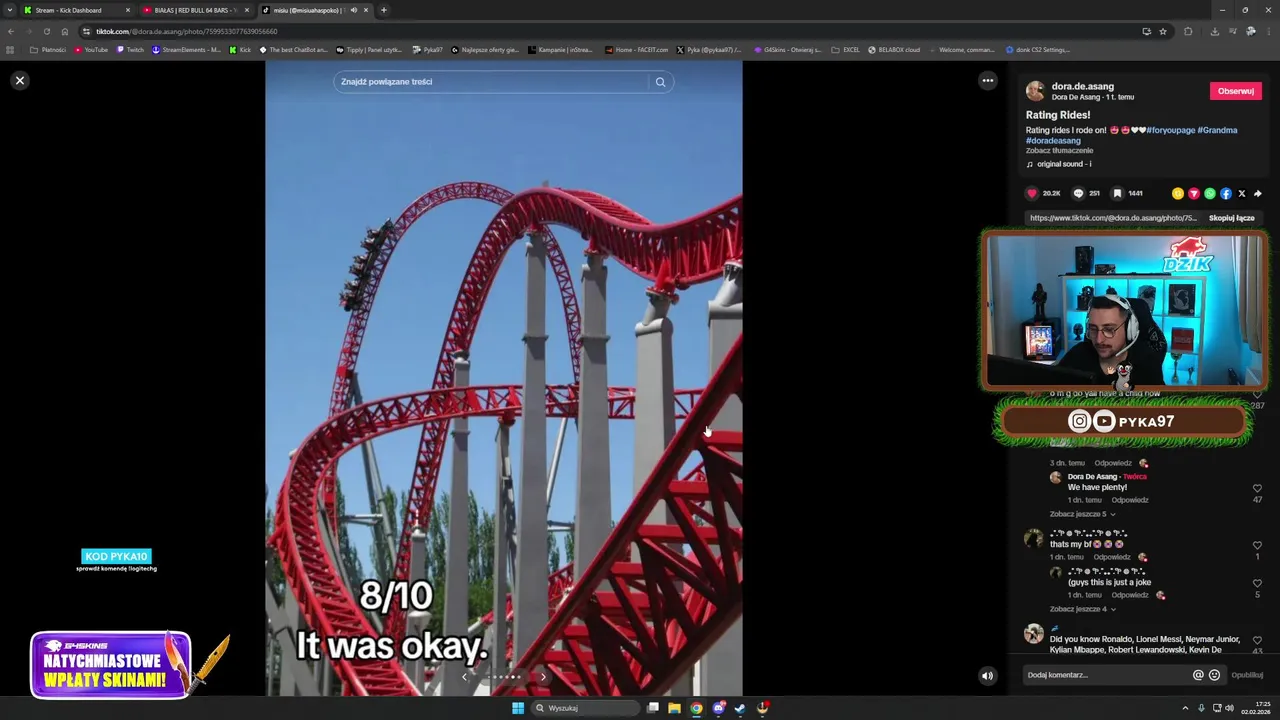Click the search magnifier icon

660,82
